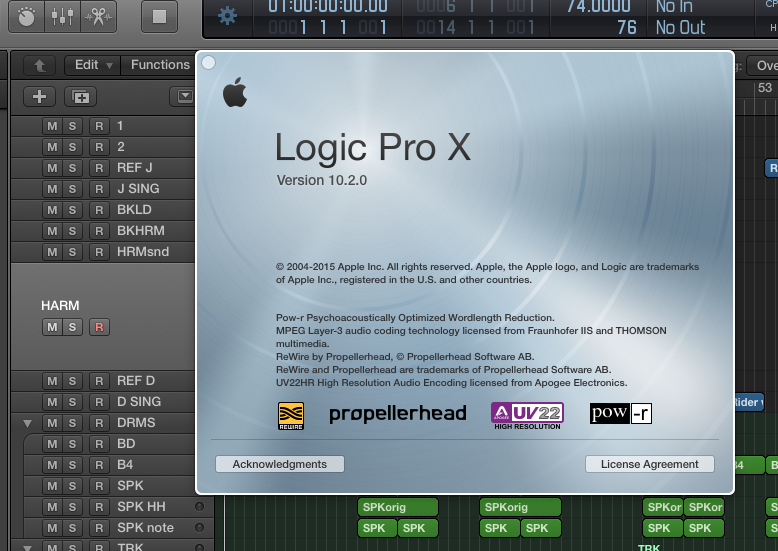
Task: Open the Functions menu
Action: click(x=160, y=65)
